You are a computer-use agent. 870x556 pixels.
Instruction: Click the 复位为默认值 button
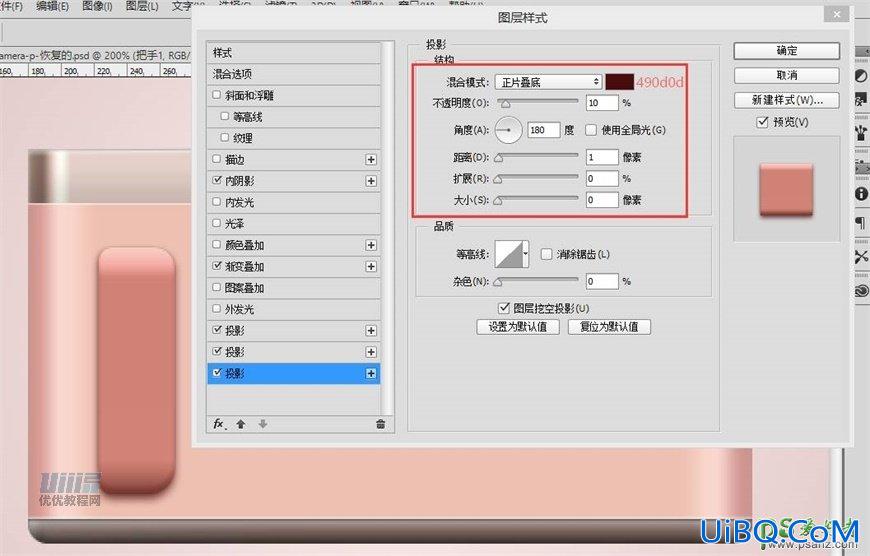(609, 327)
